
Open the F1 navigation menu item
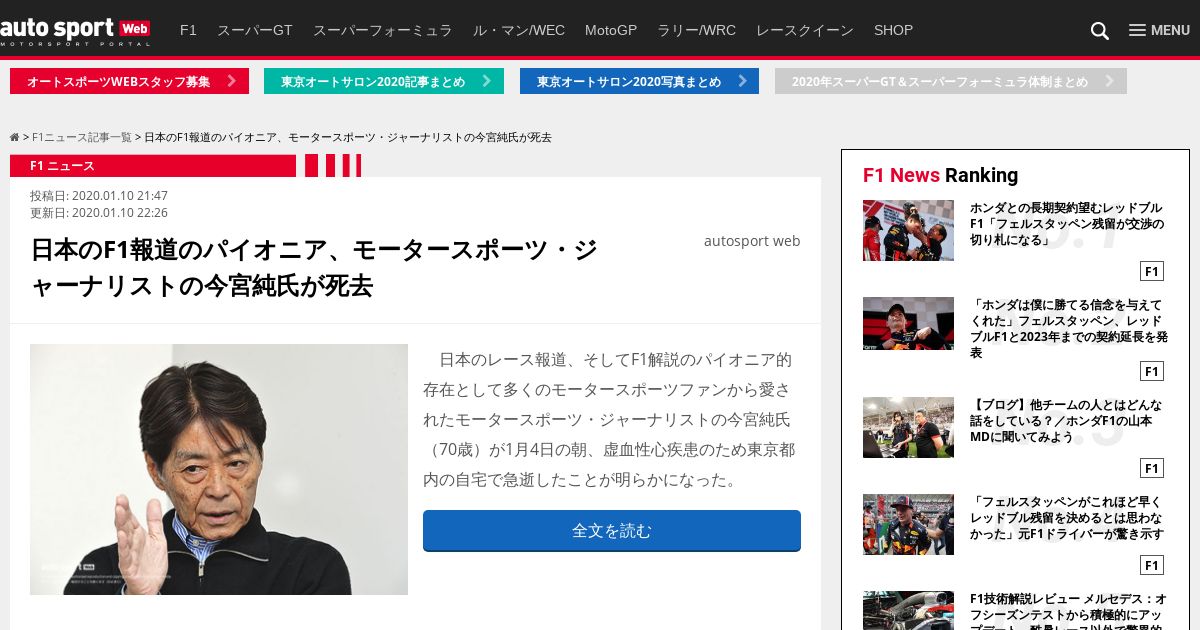click(188, 30)
